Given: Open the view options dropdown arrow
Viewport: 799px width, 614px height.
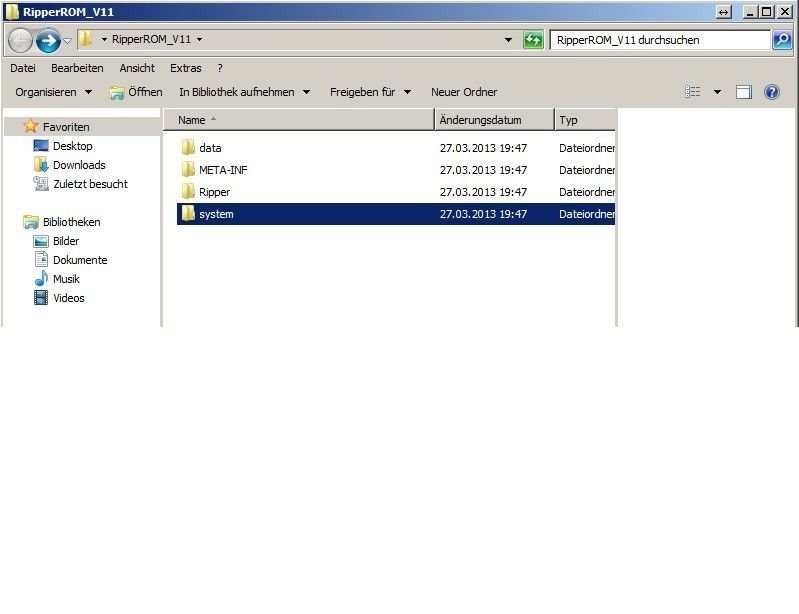Looking at the screenshot, I should pyautogui.click(x=717, y=92).
